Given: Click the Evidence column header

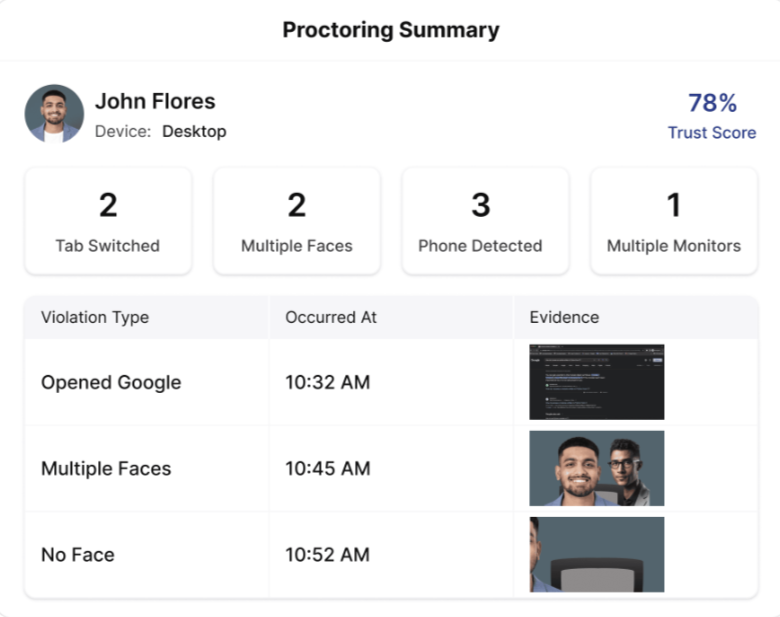Looking at the screenshot, I should 564,317.
